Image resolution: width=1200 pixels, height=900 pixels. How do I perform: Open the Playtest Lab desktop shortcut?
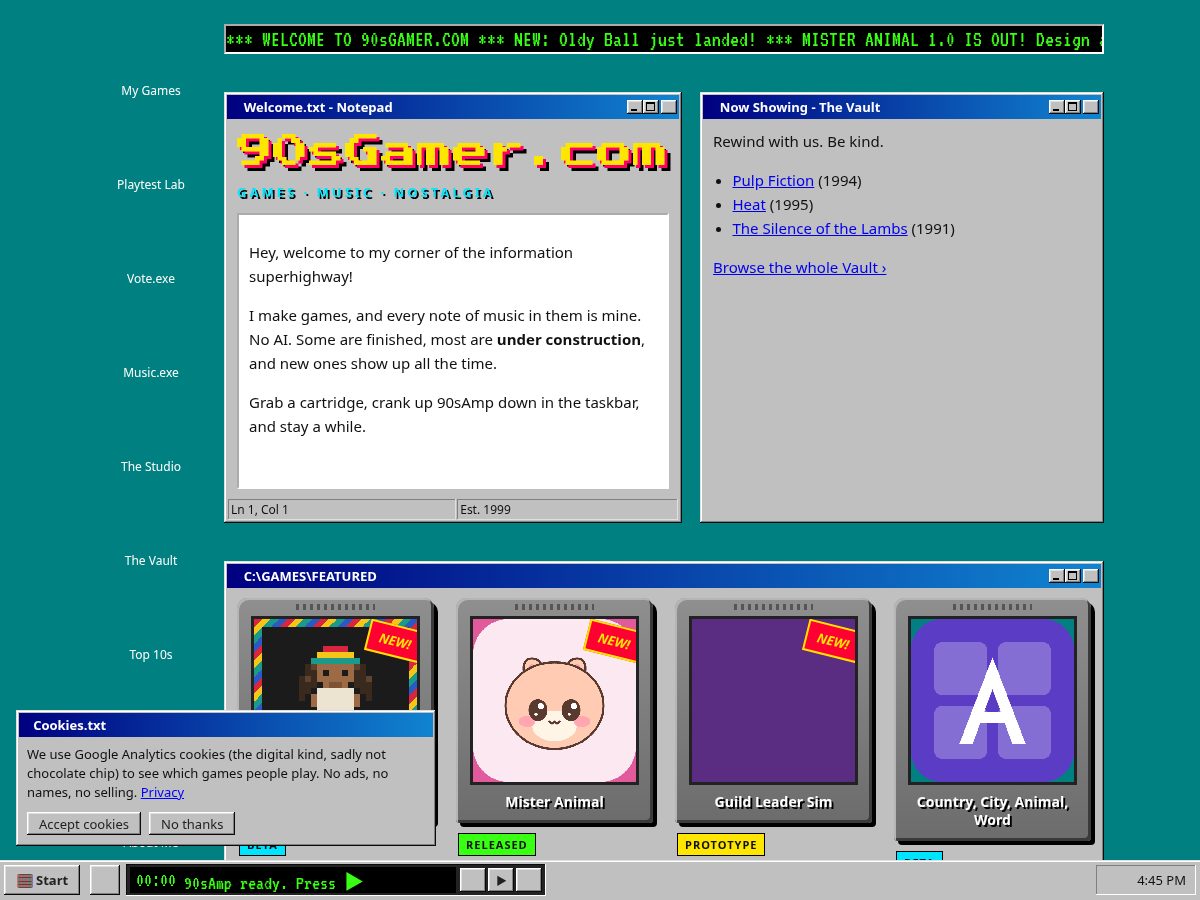151,184
